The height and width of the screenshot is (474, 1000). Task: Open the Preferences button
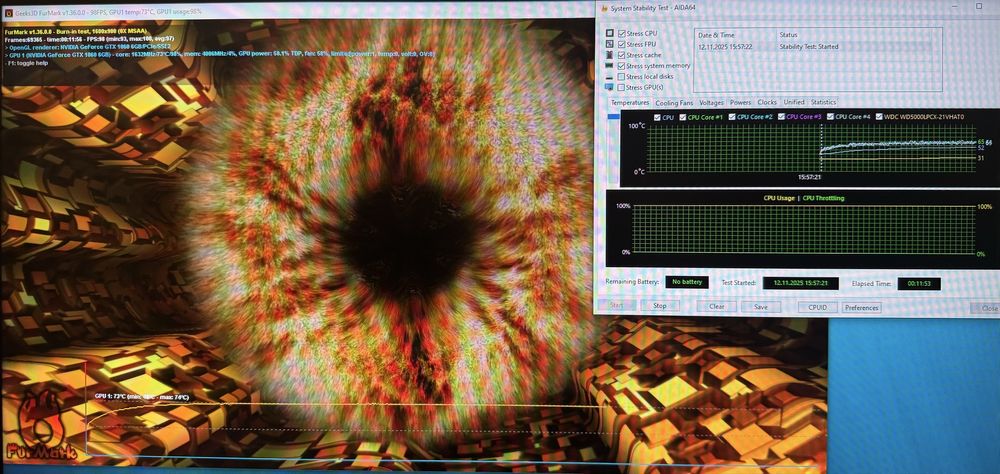point(862,308)
